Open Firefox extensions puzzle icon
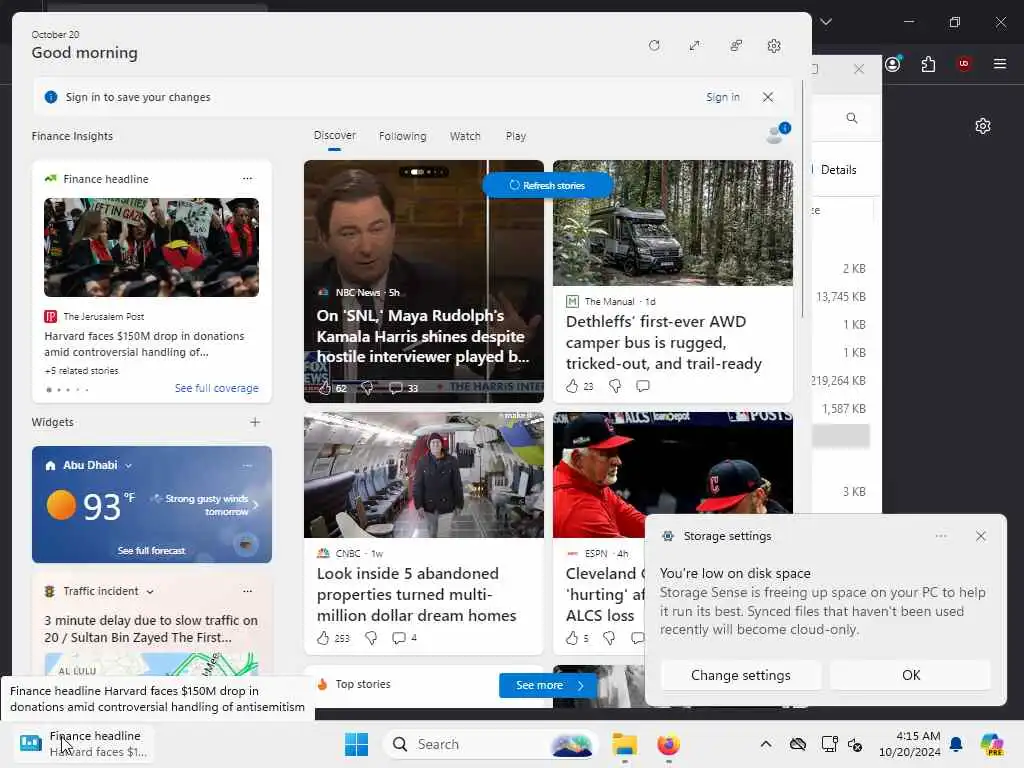Viewport: 1024px width, 768px height. pos(928,63)
